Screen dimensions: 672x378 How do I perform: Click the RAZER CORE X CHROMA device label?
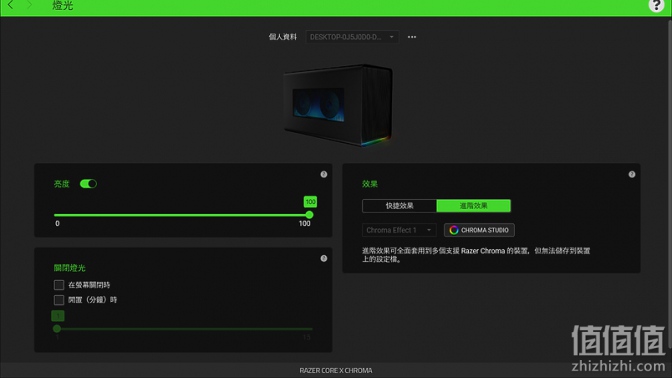point(336,370)
